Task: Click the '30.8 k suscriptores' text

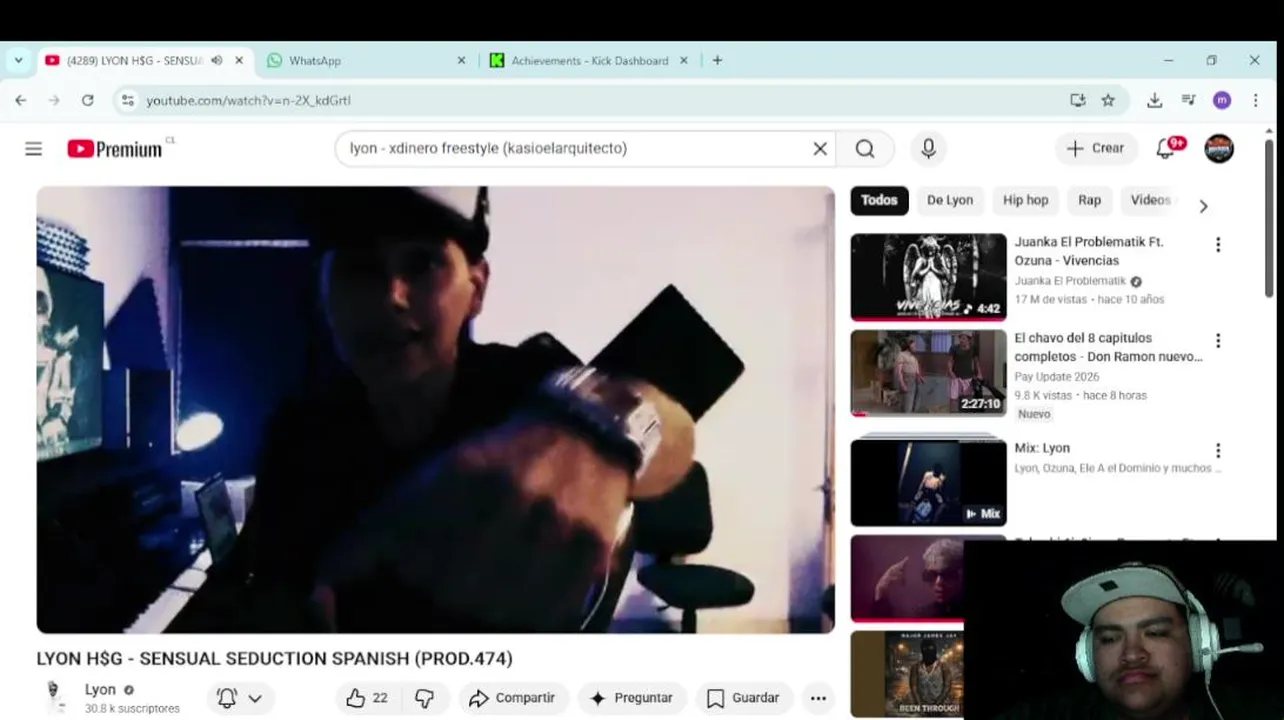Action: coord(132,709)
